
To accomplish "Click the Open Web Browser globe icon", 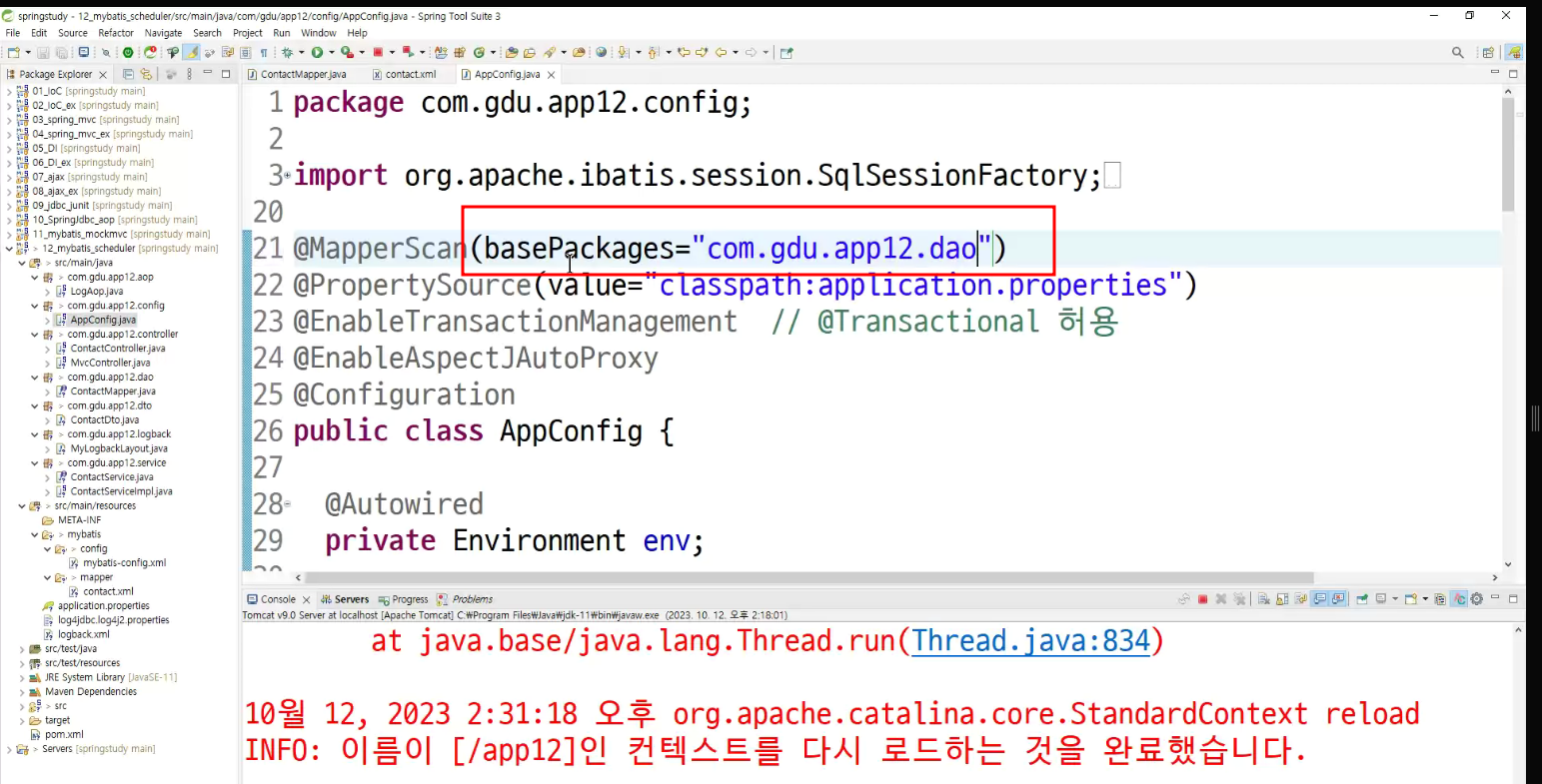I will pyautogui.click(x=601, y=52).
